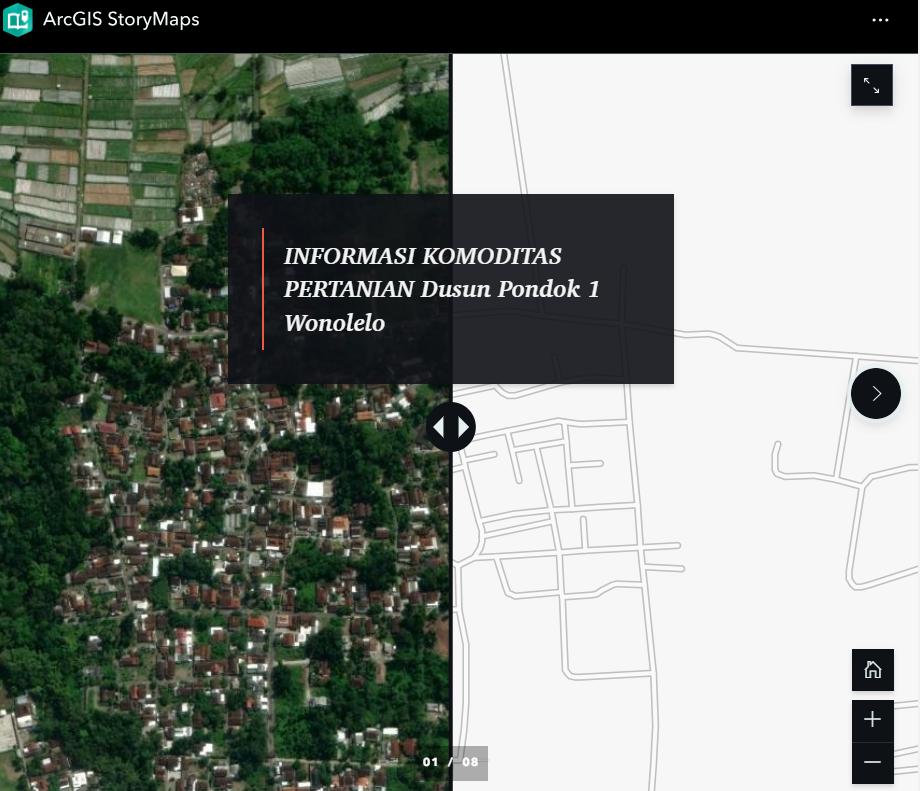Click the ArcGIS StoryMaps logo icon
This screenshot has height=791, width=920.
click(18, 19)
